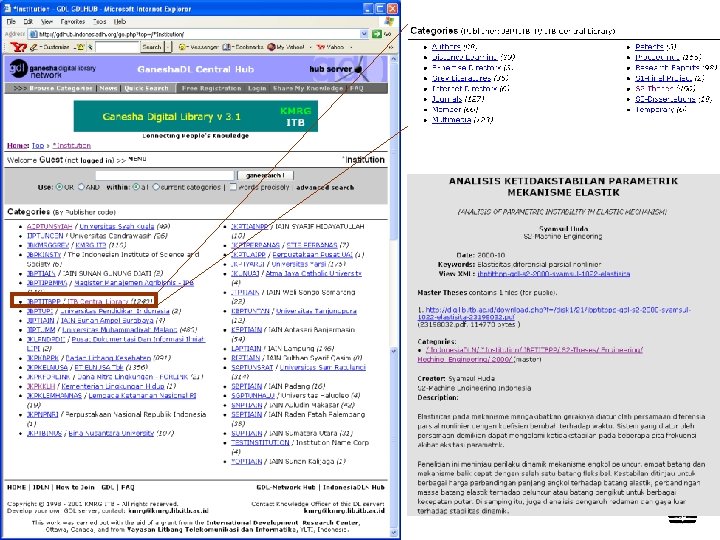This screenshot has height=540, width=720.
Task: Click the Authors category link in the right panel
Action: [x=446, y=46]
